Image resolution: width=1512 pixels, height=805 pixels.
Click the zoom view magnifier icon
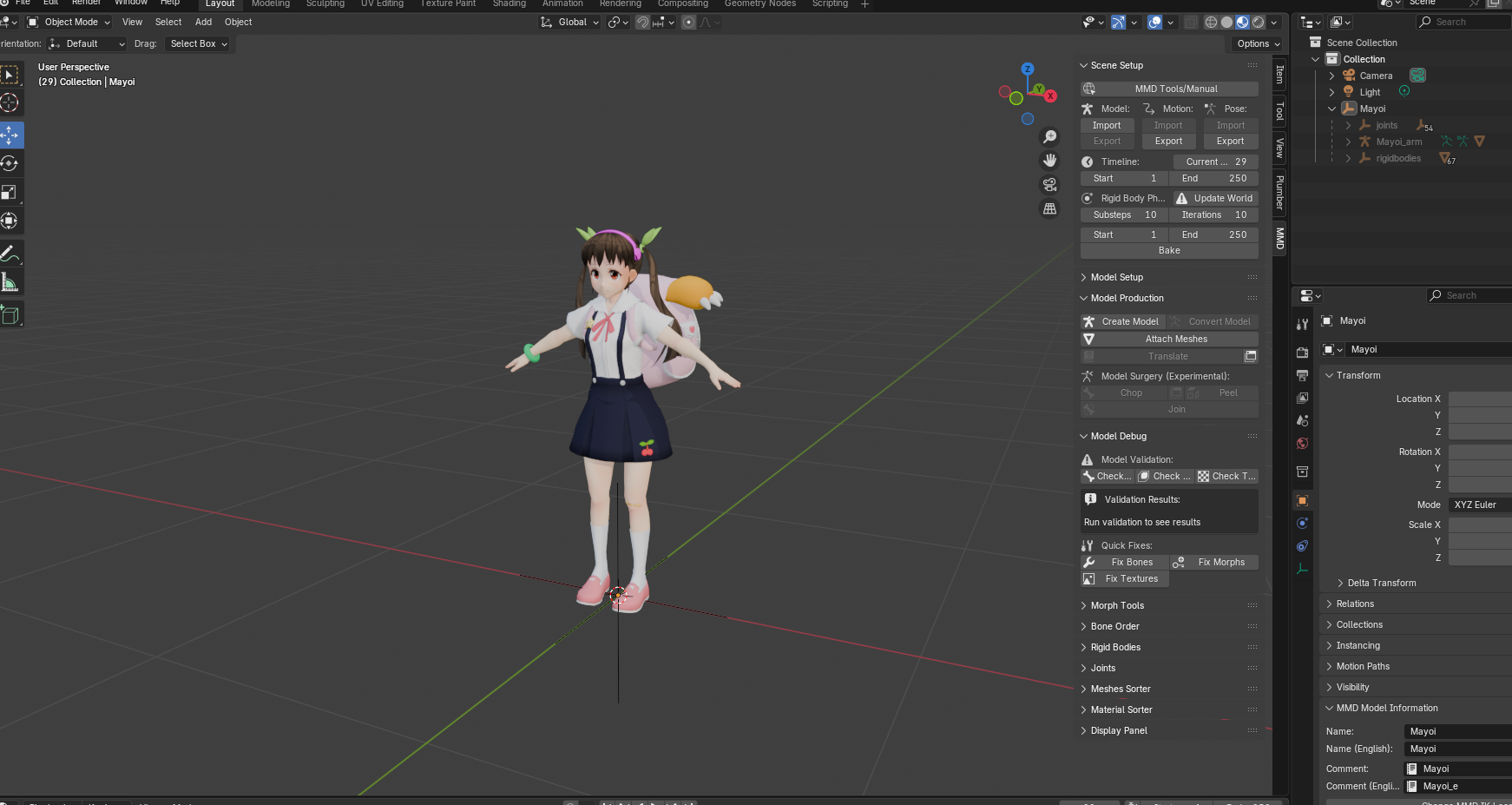coord(1049,137)
